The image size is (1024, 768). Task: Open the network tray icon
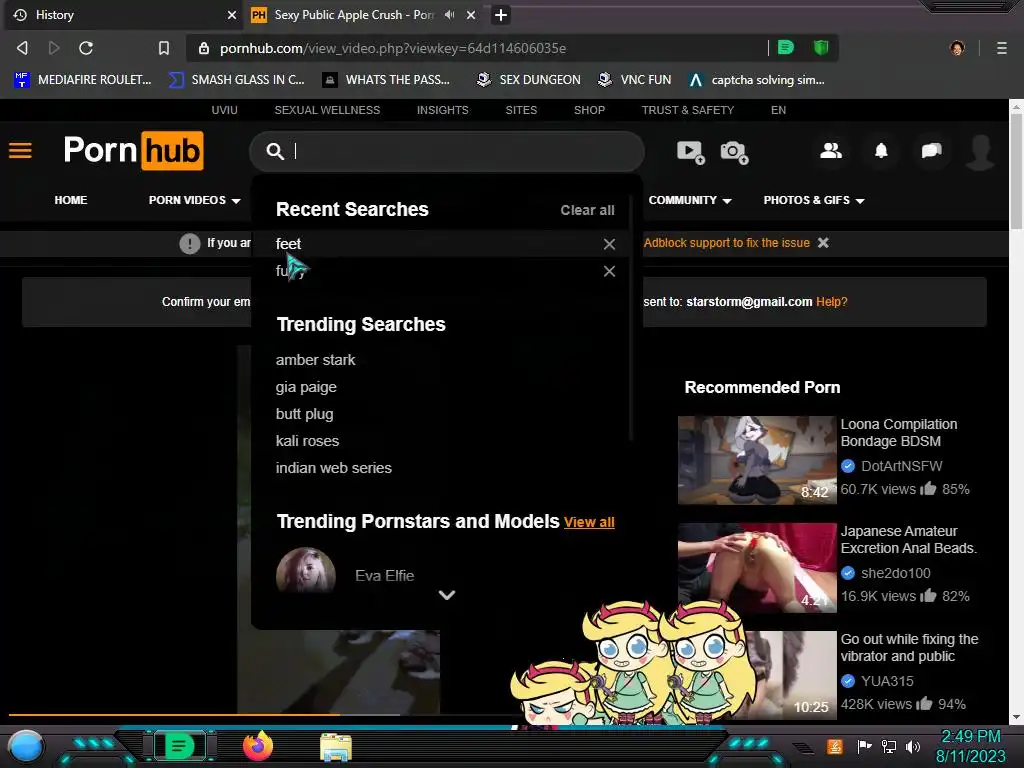click(x=888, y=746)
